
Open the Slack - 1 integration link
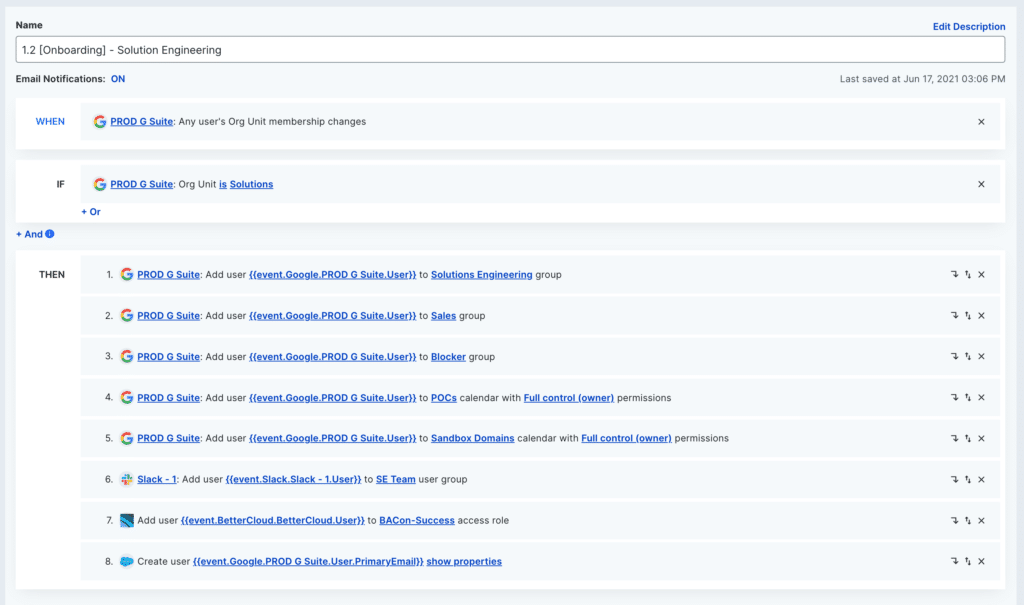tap(157, 480)
